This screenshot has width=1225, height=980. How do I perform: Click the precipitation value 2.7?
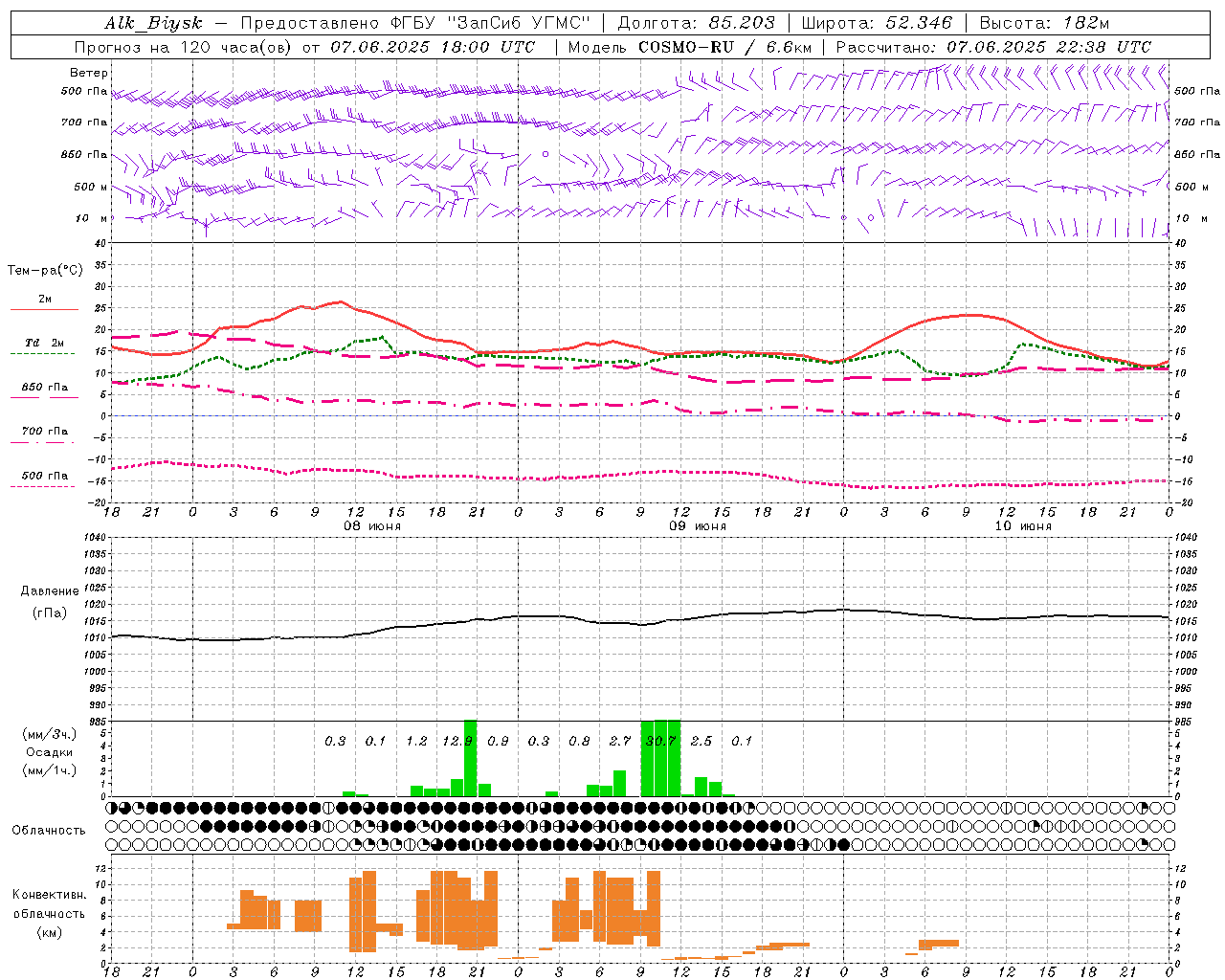[x=620, y=741]
